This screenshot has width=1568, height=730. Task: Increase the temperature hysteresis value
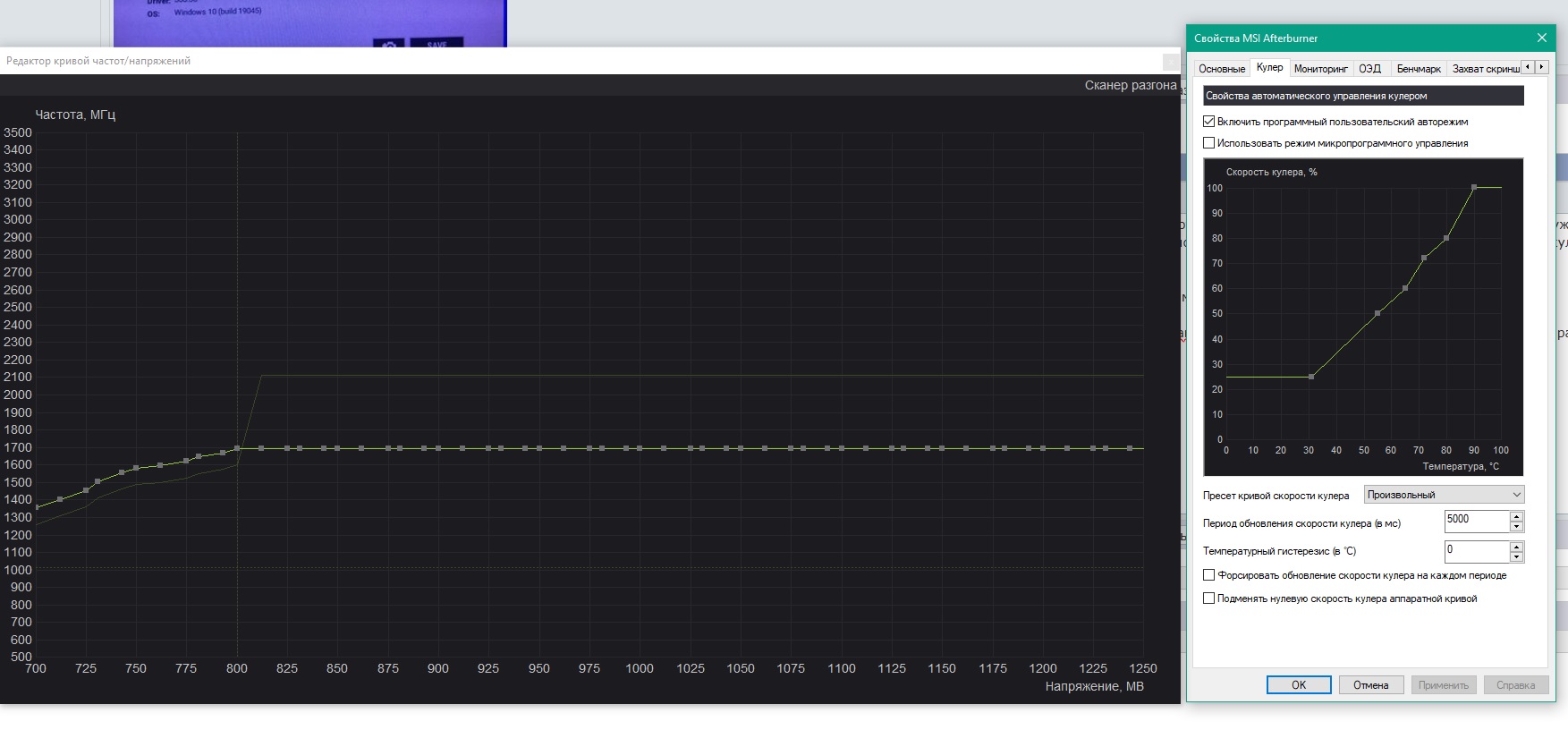(1516, 546)
